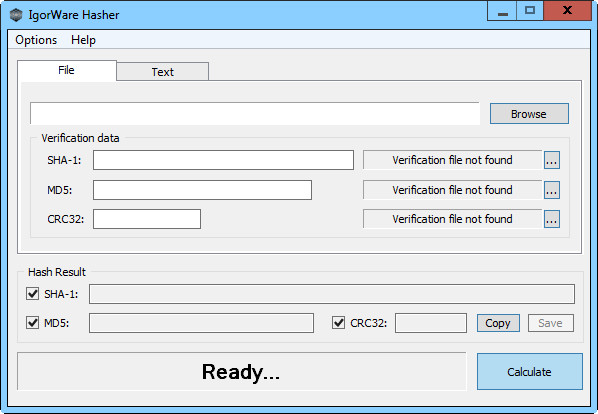Screen dimensions: 598x414
Task: Click the IgorWare Hasher app icon in title bar
Action: click(x=16, y=15)
